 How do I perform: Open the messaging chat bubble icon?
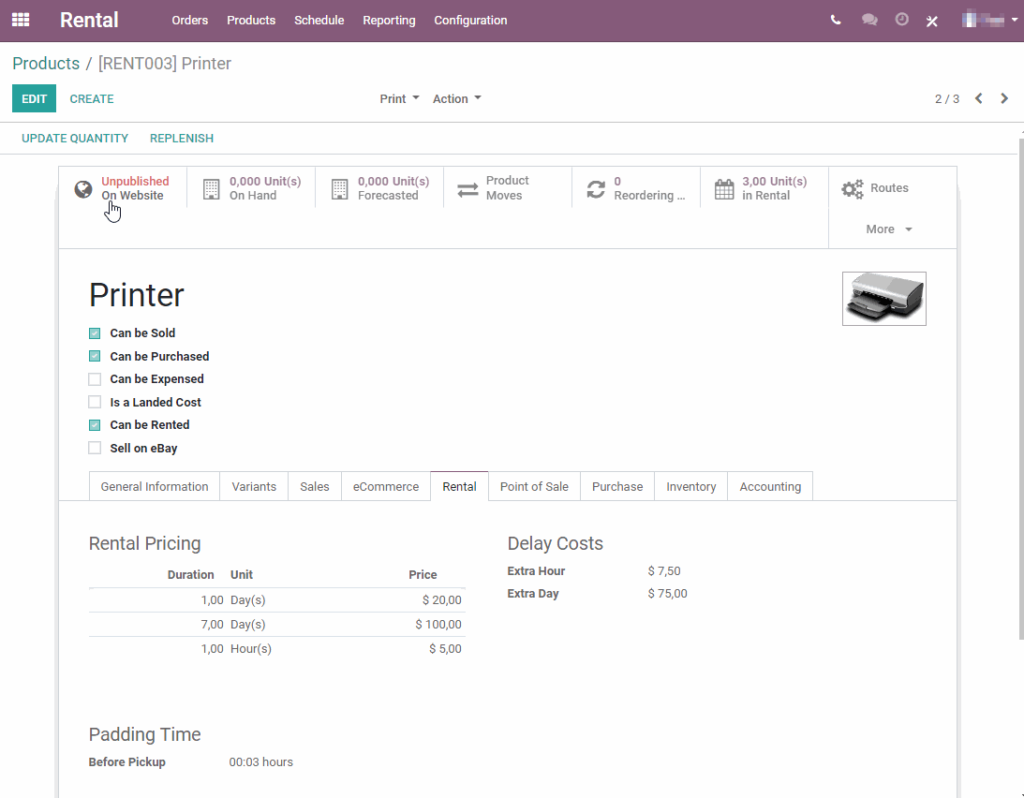click(869, 19)
